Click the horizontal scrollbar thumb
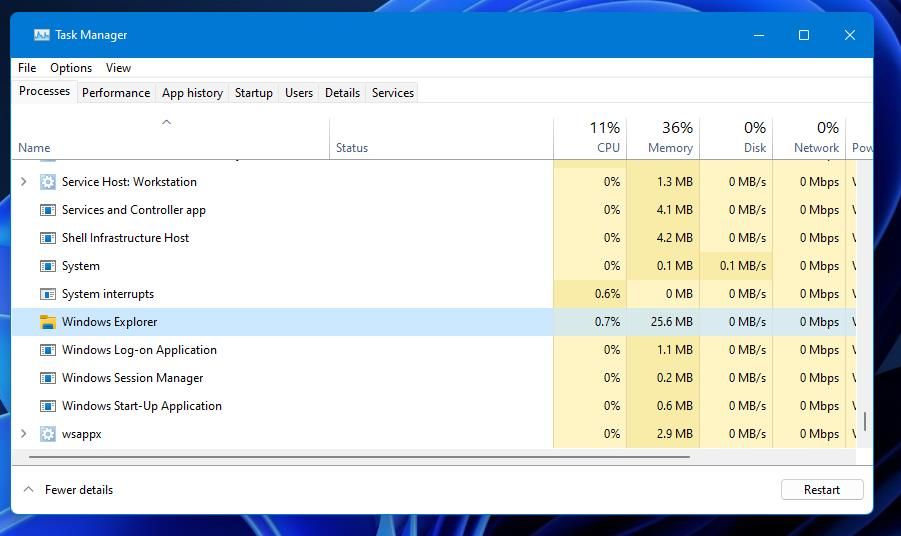The height and width of the screenshot is (536, 901). point(359,457)
